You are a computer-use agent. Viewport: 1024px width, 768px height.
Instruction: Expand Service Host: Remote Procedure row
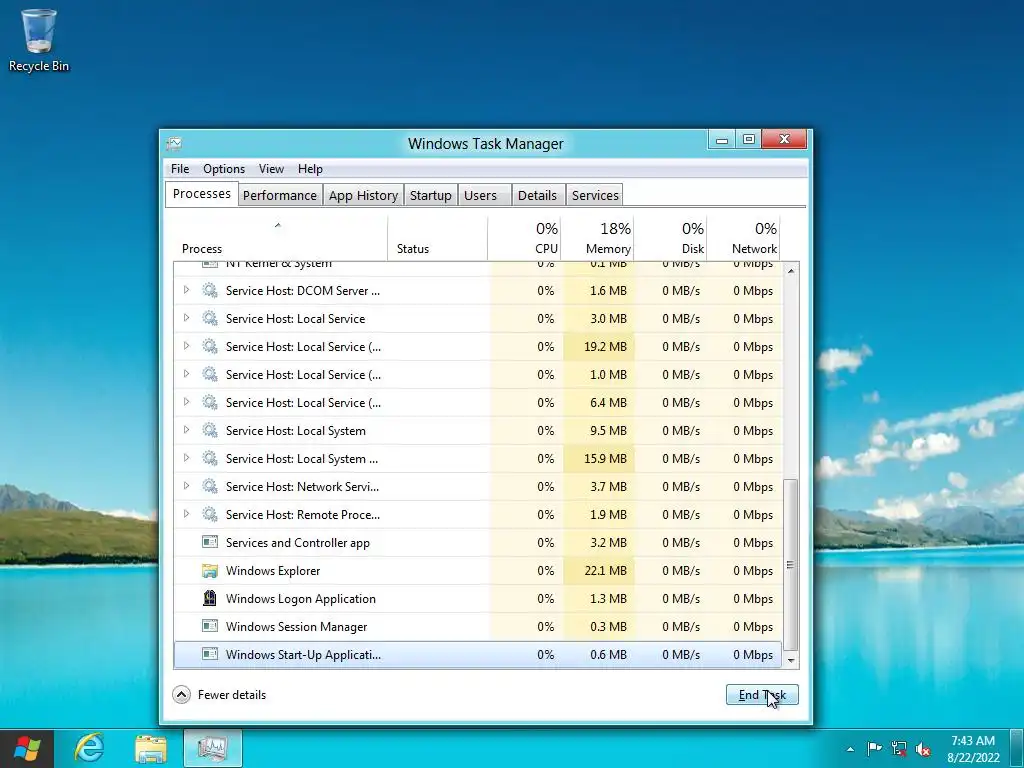coord(186,514)
